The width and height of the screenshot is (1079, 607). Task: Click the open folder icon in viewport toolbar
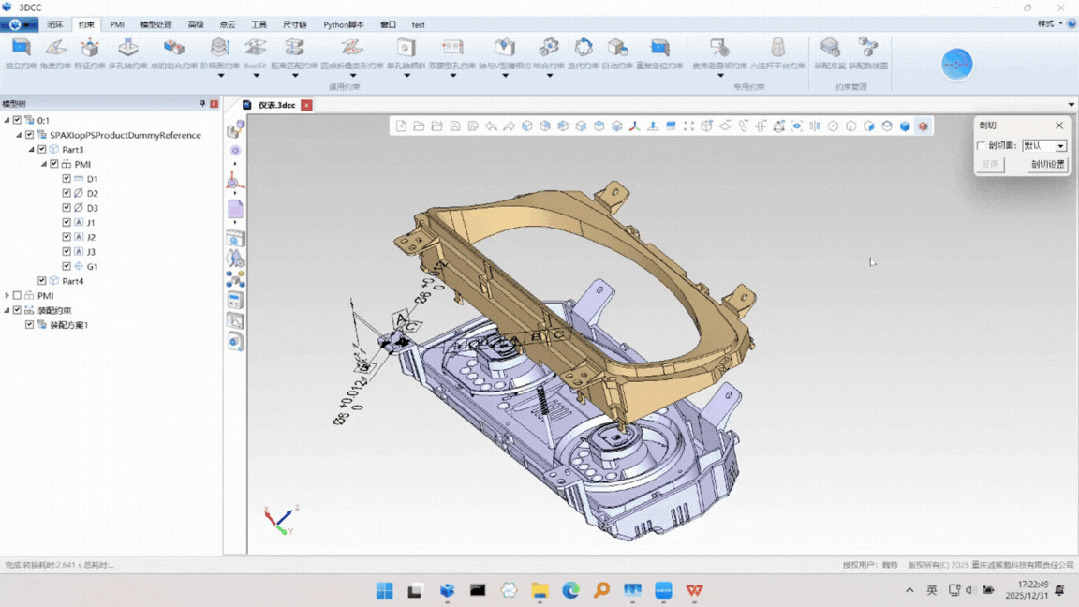(x=418, y=126)
